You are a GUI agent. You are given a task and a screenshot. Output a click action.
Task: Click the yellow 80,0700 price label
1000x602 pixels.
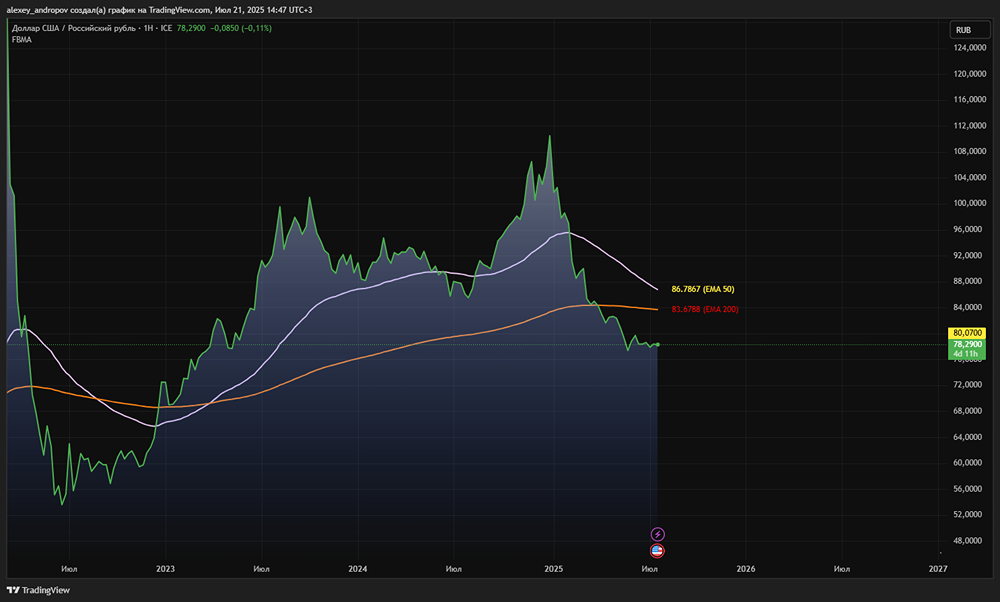pyautogui.click(x=967, y=333)
